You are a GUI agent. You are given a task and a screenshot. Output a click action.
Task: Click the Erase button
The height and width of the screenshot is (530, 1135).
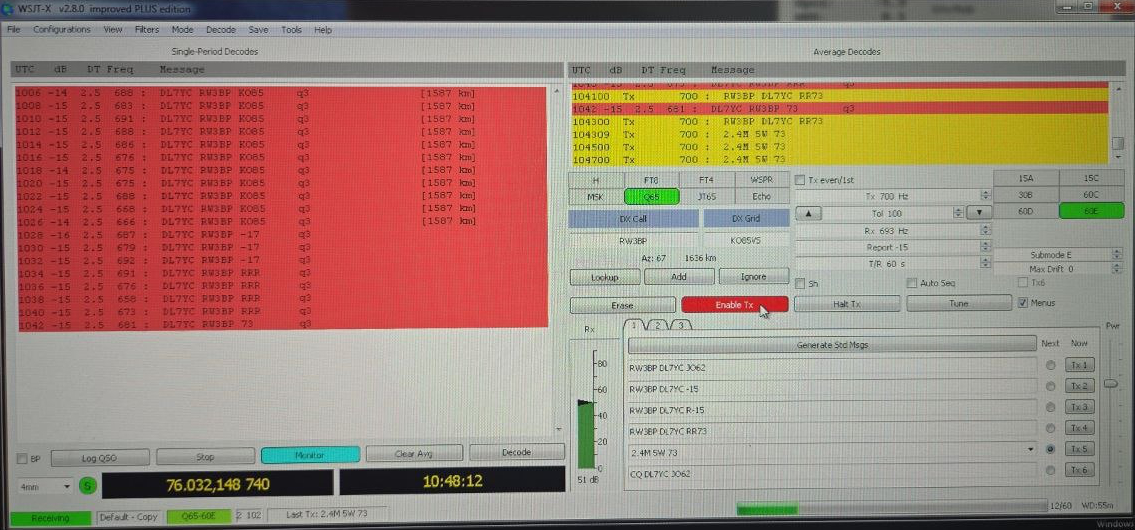pyautogui.click(x=623, y=306)
